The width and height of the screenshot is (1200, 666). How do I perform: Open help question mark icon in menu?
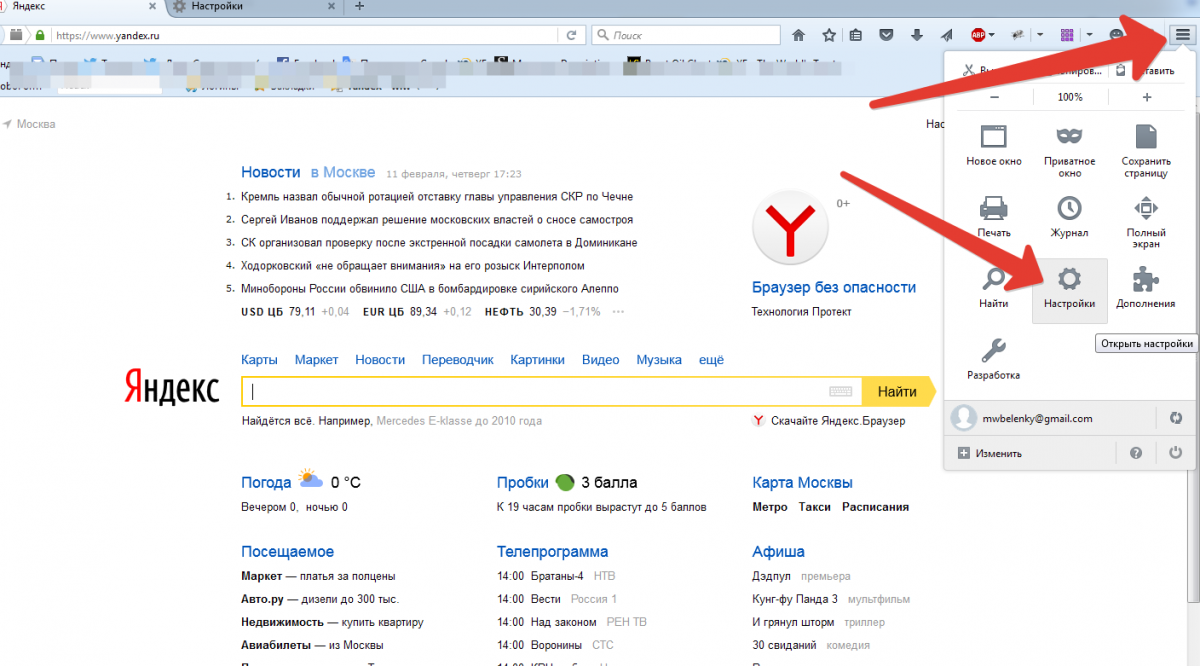tap(1136, 453)
